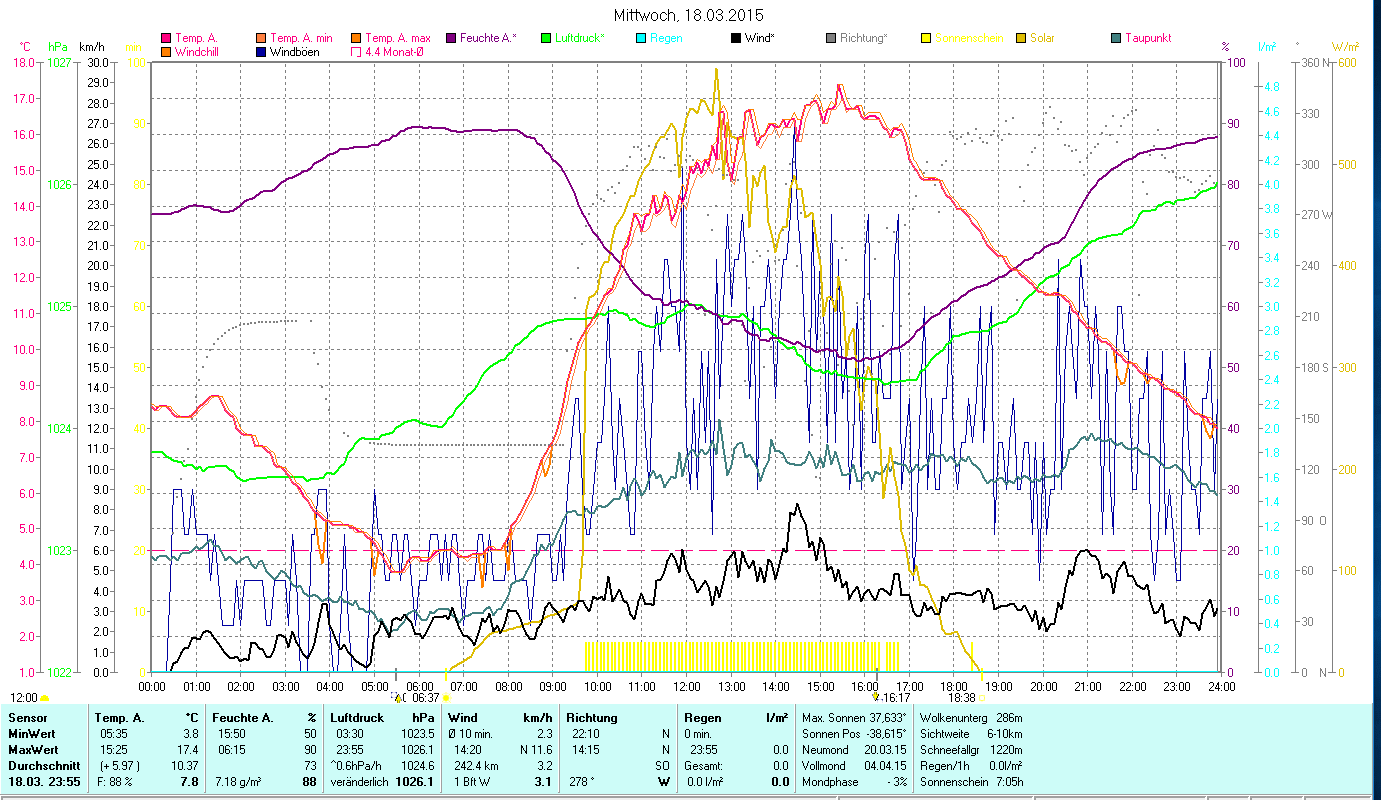Click the 'Mondphase -3%' entry

pyautogui.click(x=854, y=782)
